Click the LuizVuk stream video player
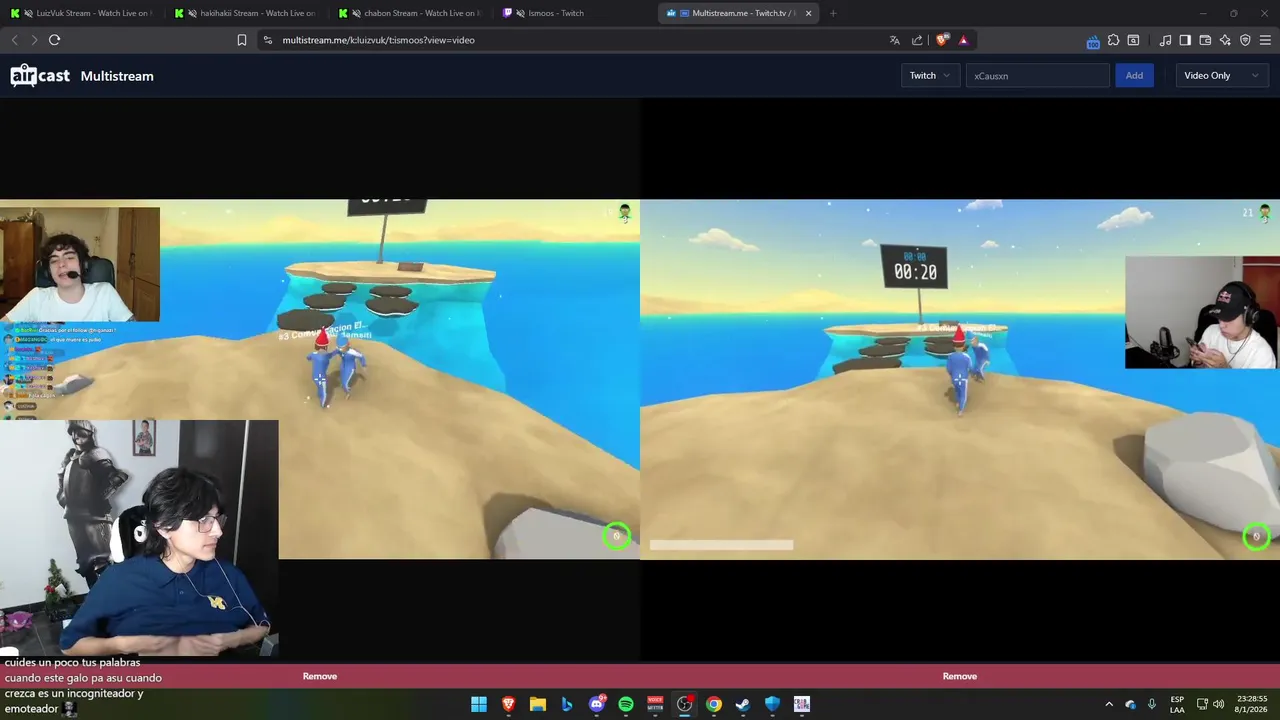 [x=320, y=379]
